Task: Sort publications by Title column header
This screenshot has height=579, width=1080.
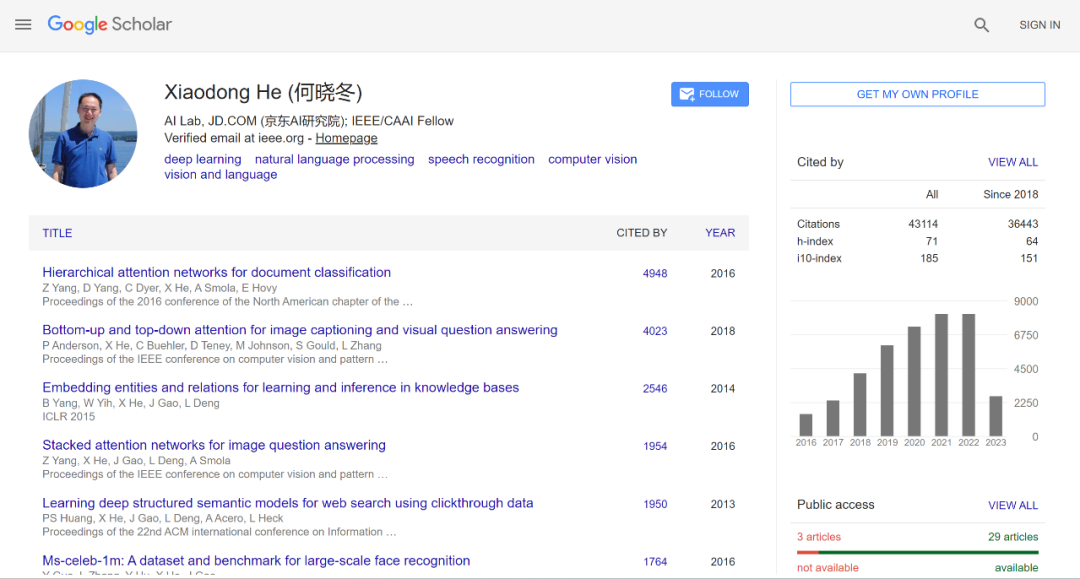Action: tap(57, 233)
